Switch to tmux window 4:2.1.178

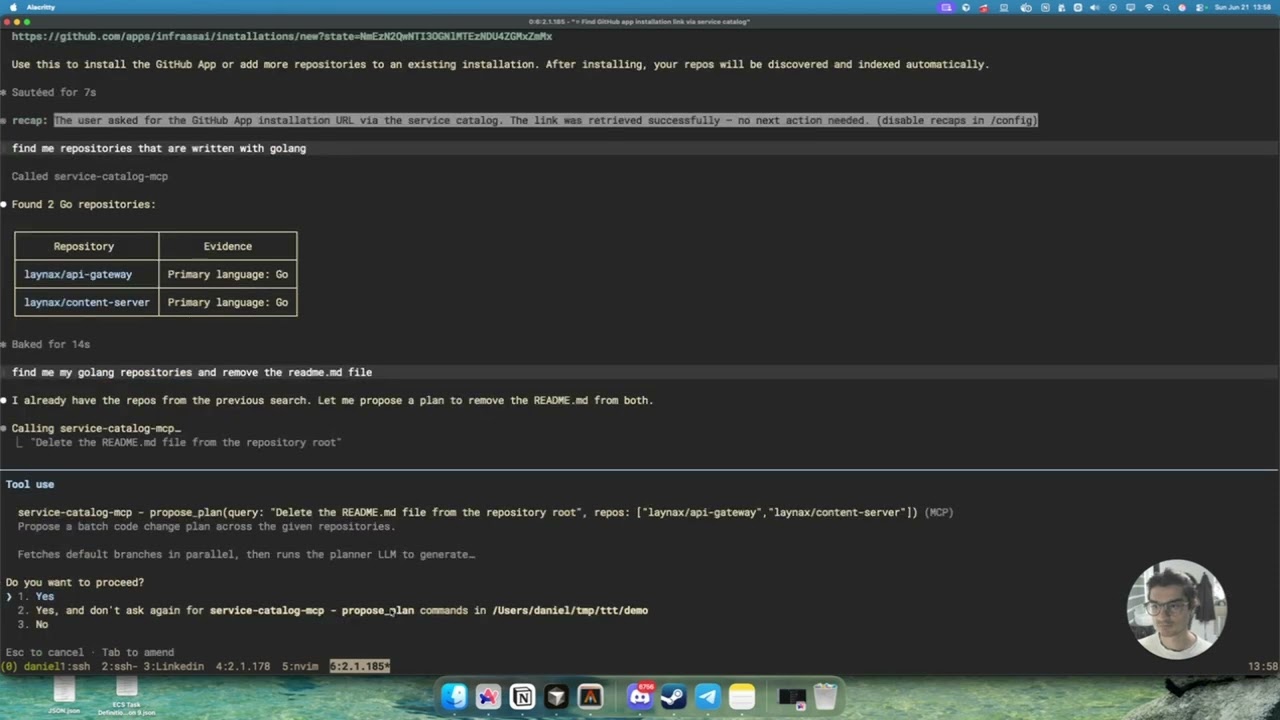click(243, 666)
